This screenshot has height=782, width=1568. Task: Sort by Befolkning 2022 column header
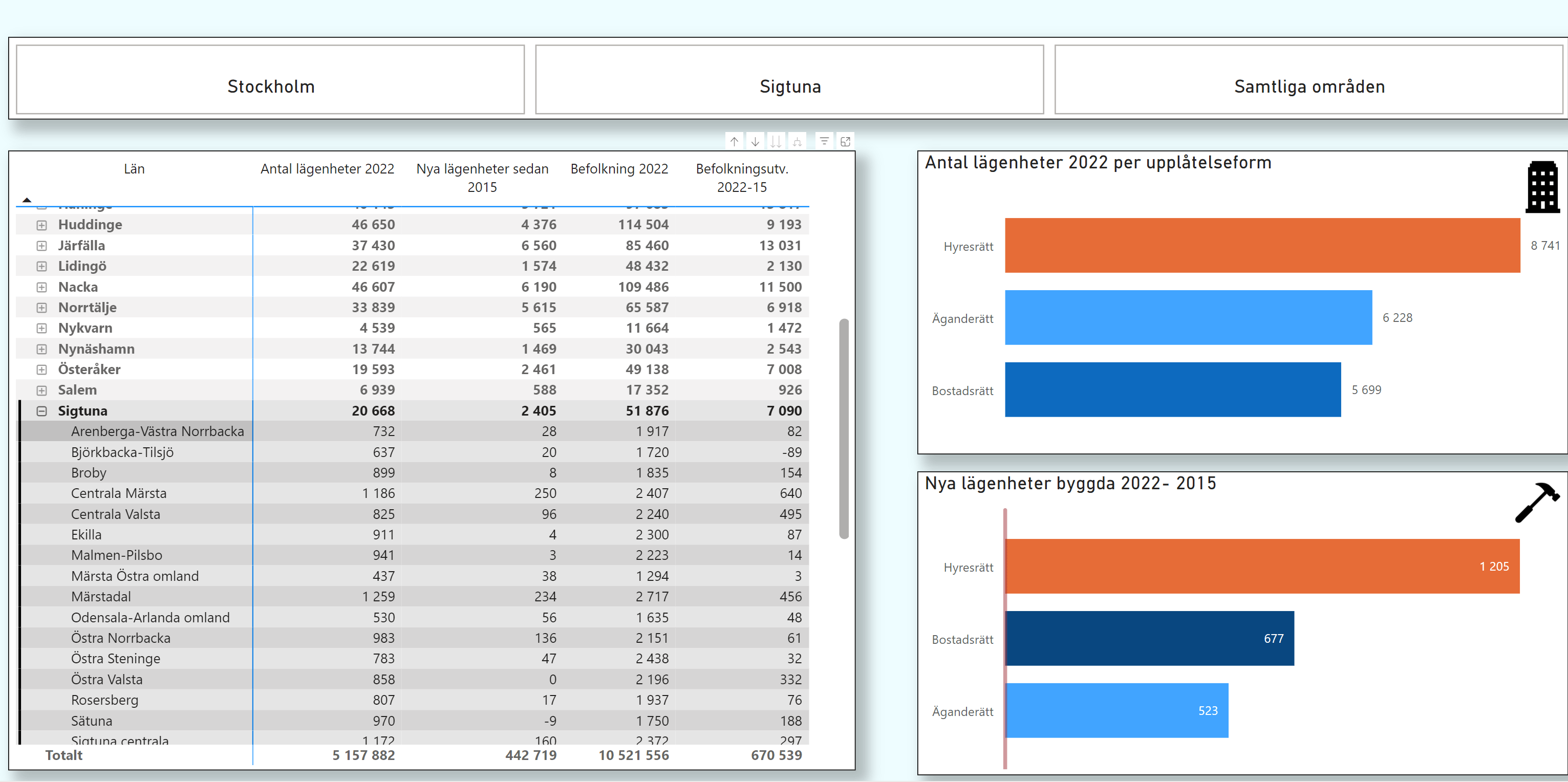(618, 169)
